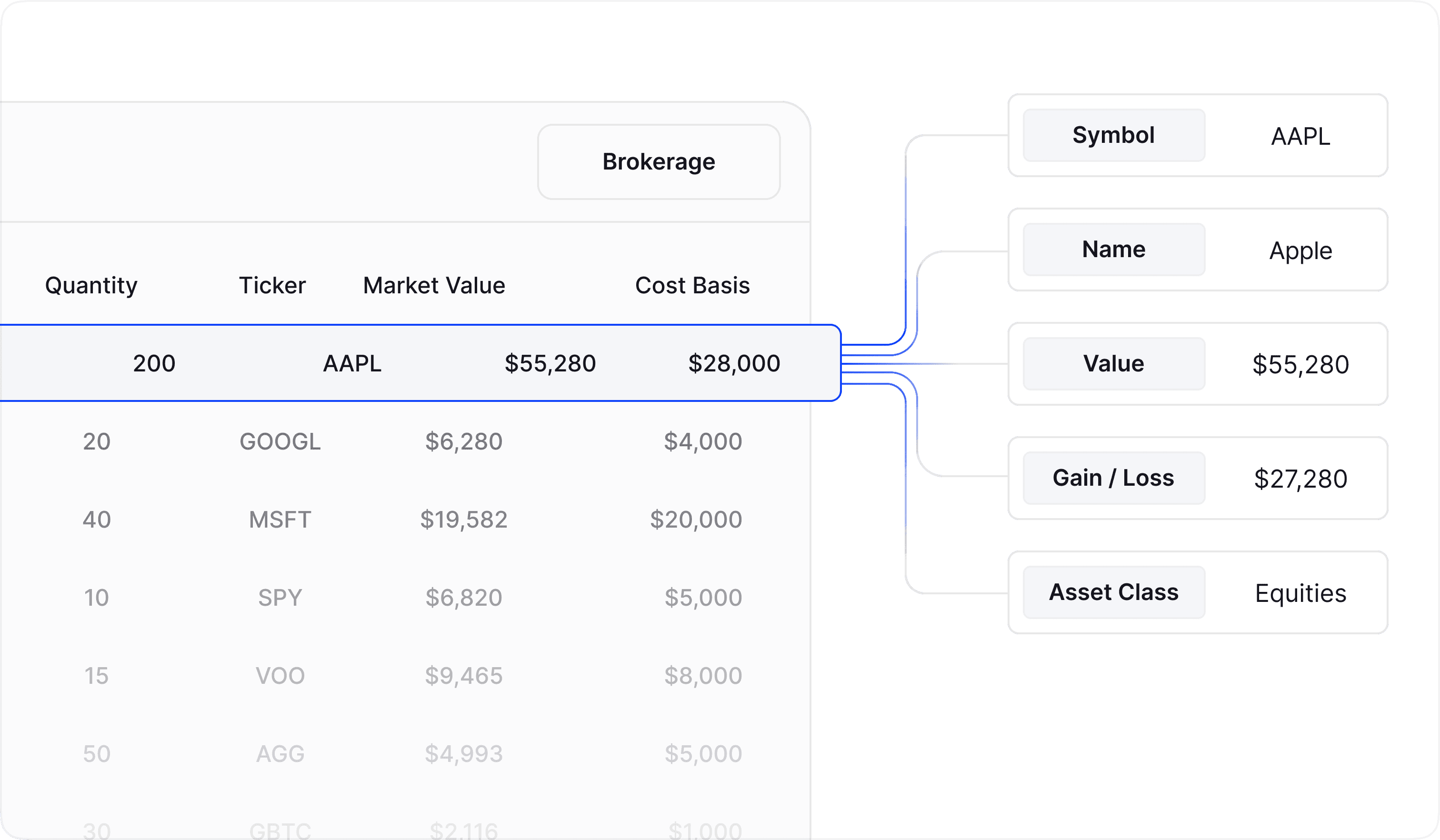Click the Cost Basis column header
The height and width of the screenshot is (840, 1440).
[x=692, y=285]
